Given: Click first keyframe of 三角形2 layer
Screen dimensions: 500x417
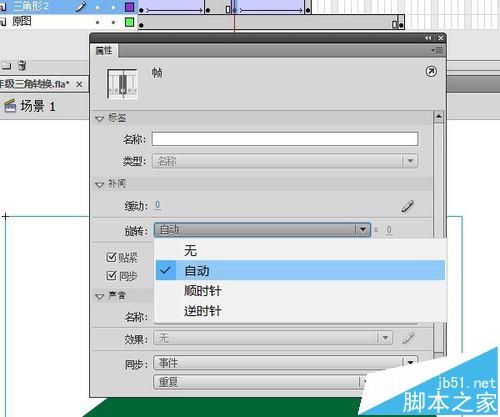Looking at the screenshot, I should pos(141,10).
